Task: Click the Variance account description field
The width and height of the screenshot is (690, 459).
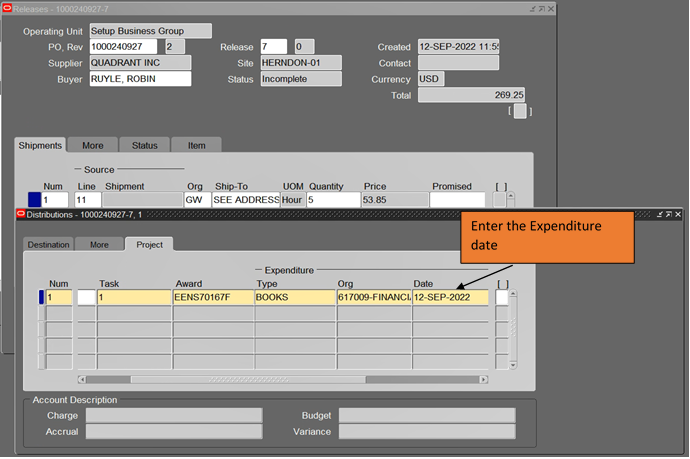Action: [427, 431]
